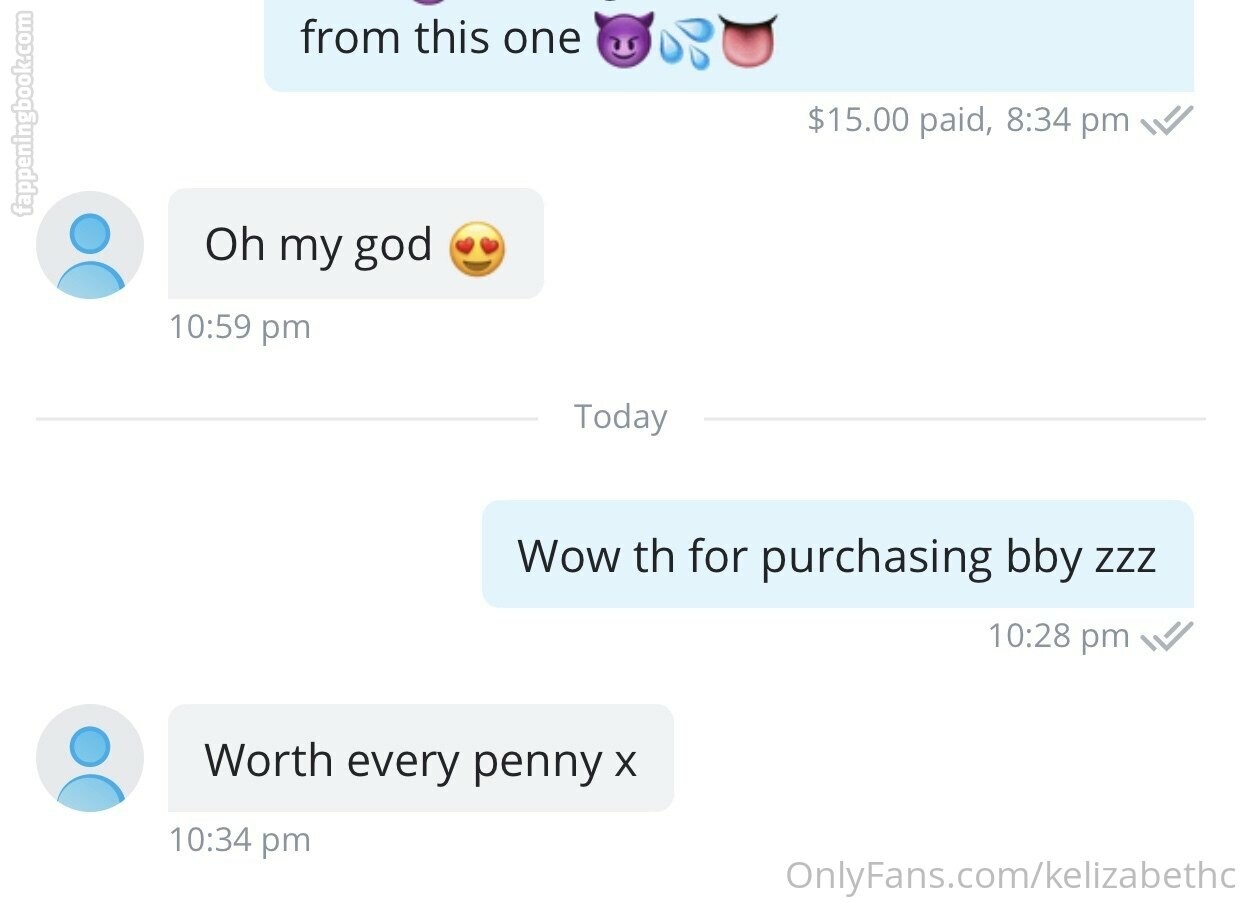Click the tongue emoji in message
Image resolution: width=1242 pixels, height=903 pixels.
[x=746, y=40]
